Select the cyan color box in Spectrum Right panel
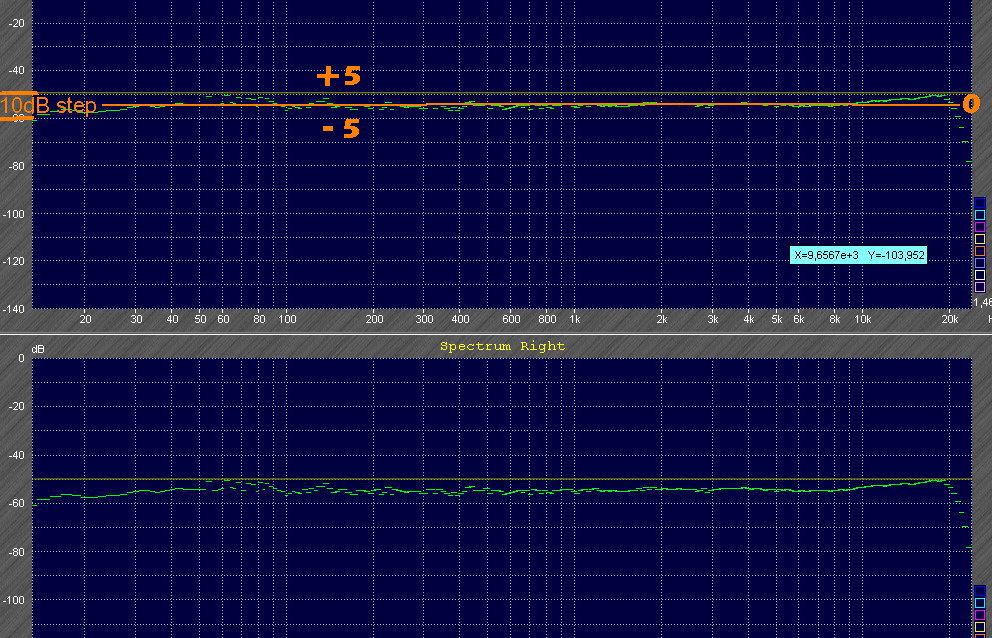Viewport: 992px width, 638px height. 980,603
